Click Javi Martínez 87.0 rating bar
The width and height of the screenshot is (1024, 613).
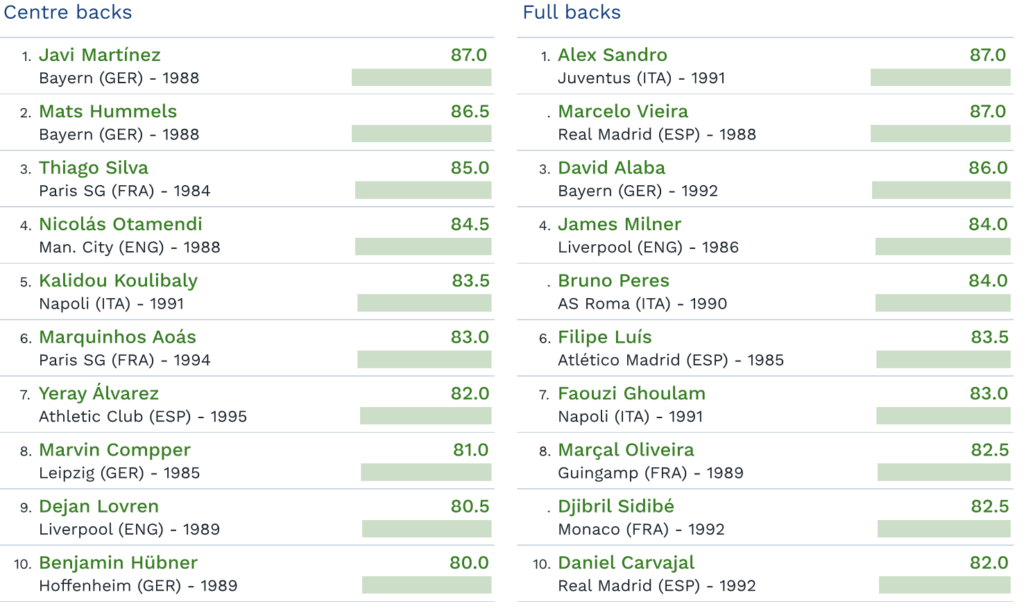coord(421,78)
